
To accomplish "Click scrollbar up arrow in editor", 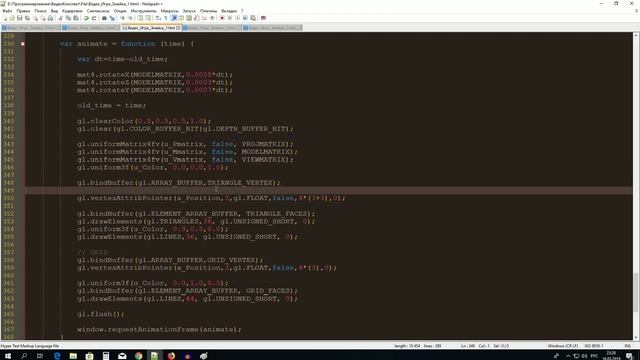I will (x=636, y=36).
